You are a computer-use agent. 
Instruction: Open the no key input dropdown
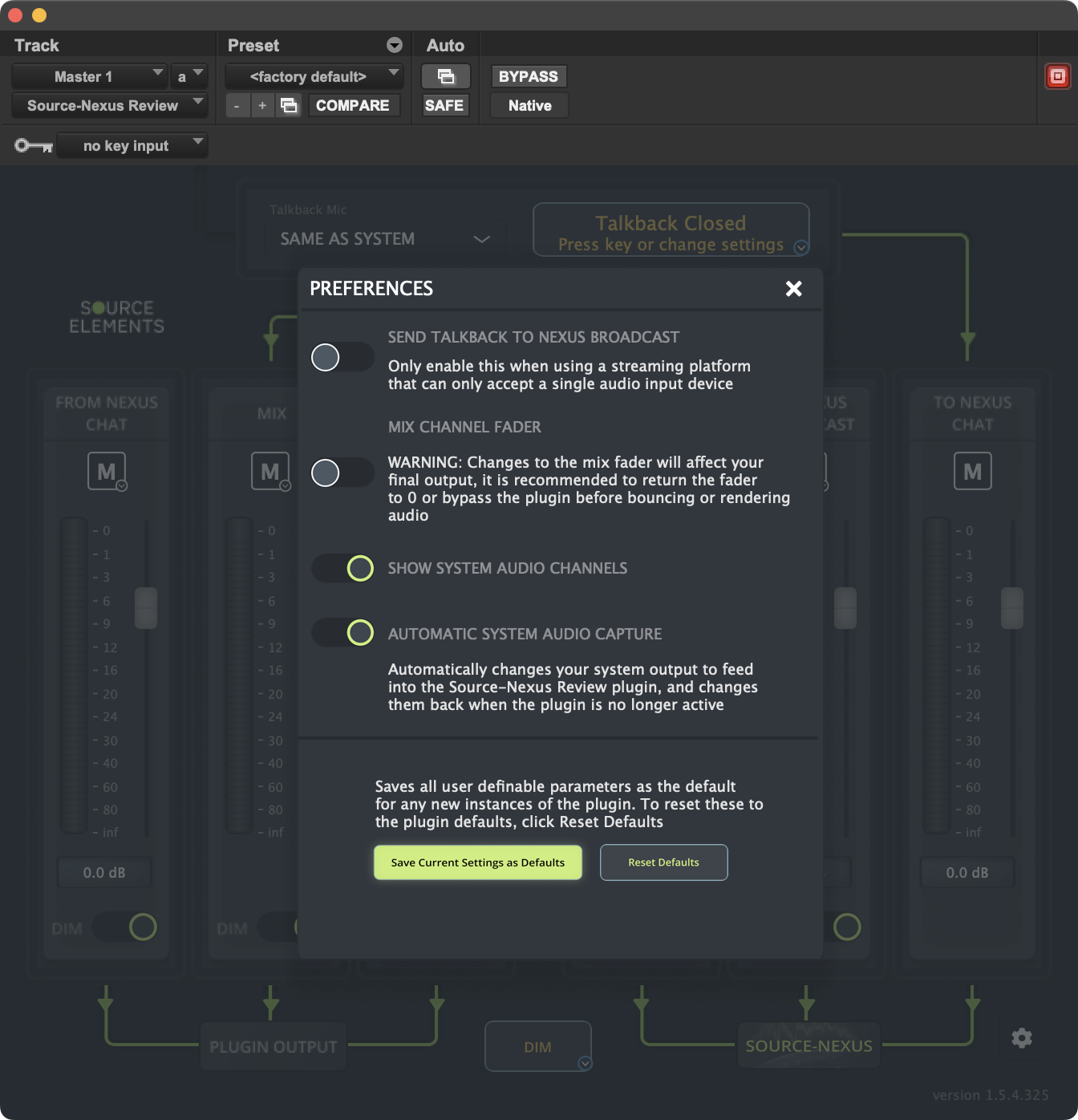(x=132, y=145)
